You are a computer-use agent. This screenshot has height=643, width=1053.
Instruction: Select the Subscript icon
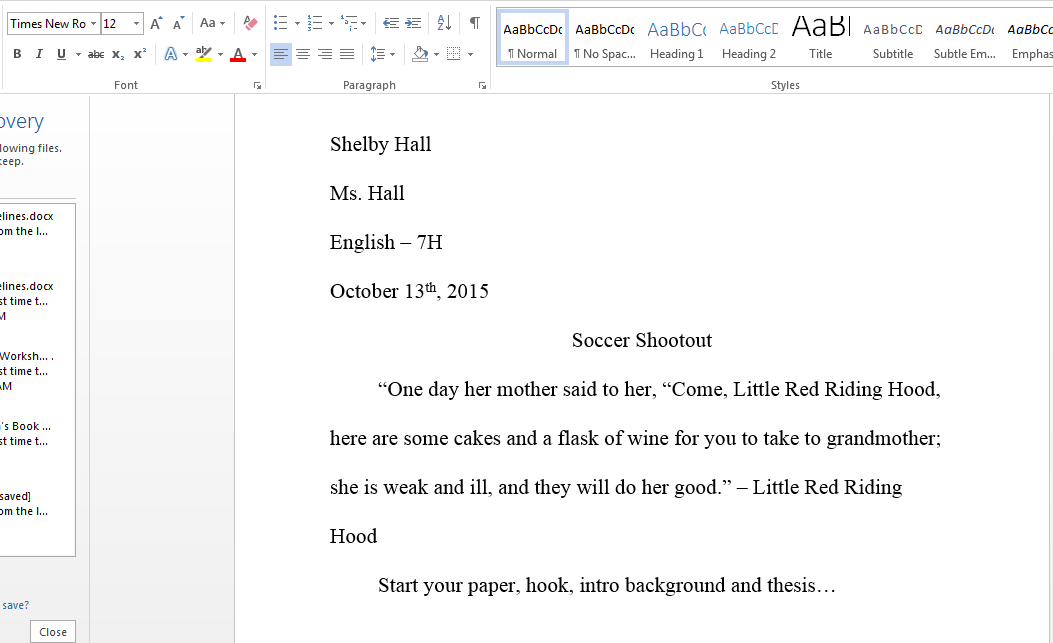click(x=117, y=54)
